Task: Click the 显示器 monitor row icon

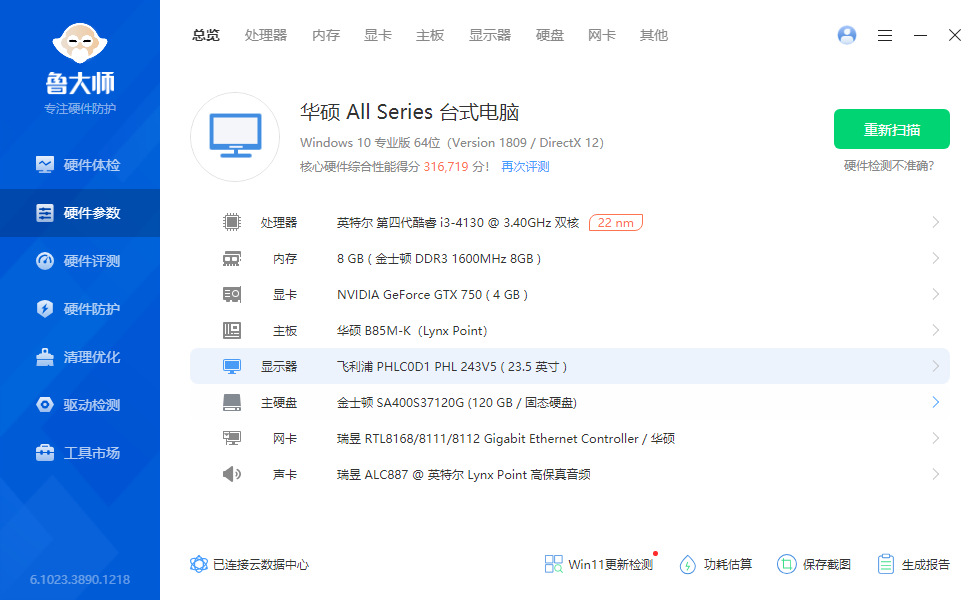Action: [232, 366]
